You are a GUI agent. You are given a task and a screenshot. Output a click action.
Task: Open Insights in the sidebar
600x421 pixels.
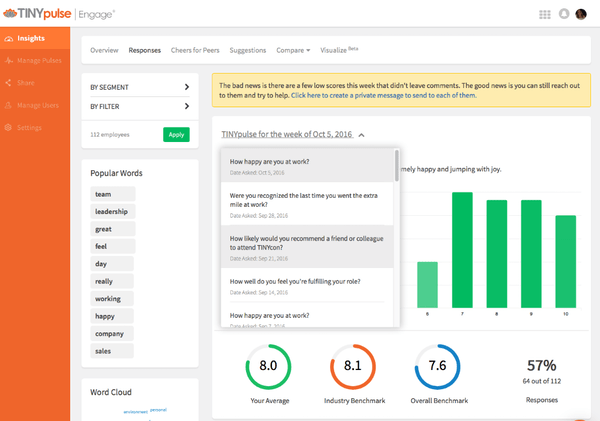click(x=35, y=38)
